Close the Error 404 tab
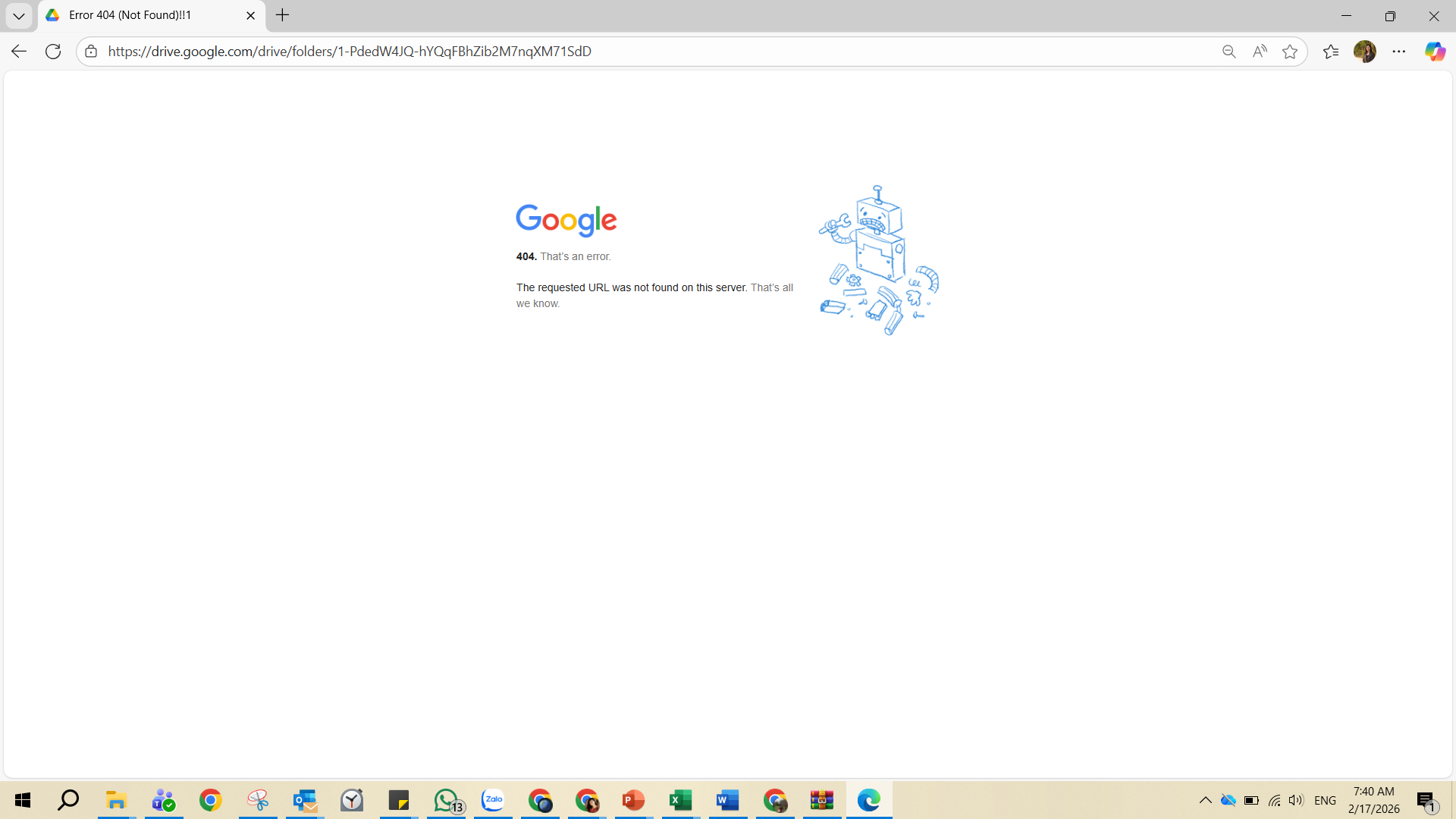This screenshot has width=1456, height=819. tap(251, 15)
